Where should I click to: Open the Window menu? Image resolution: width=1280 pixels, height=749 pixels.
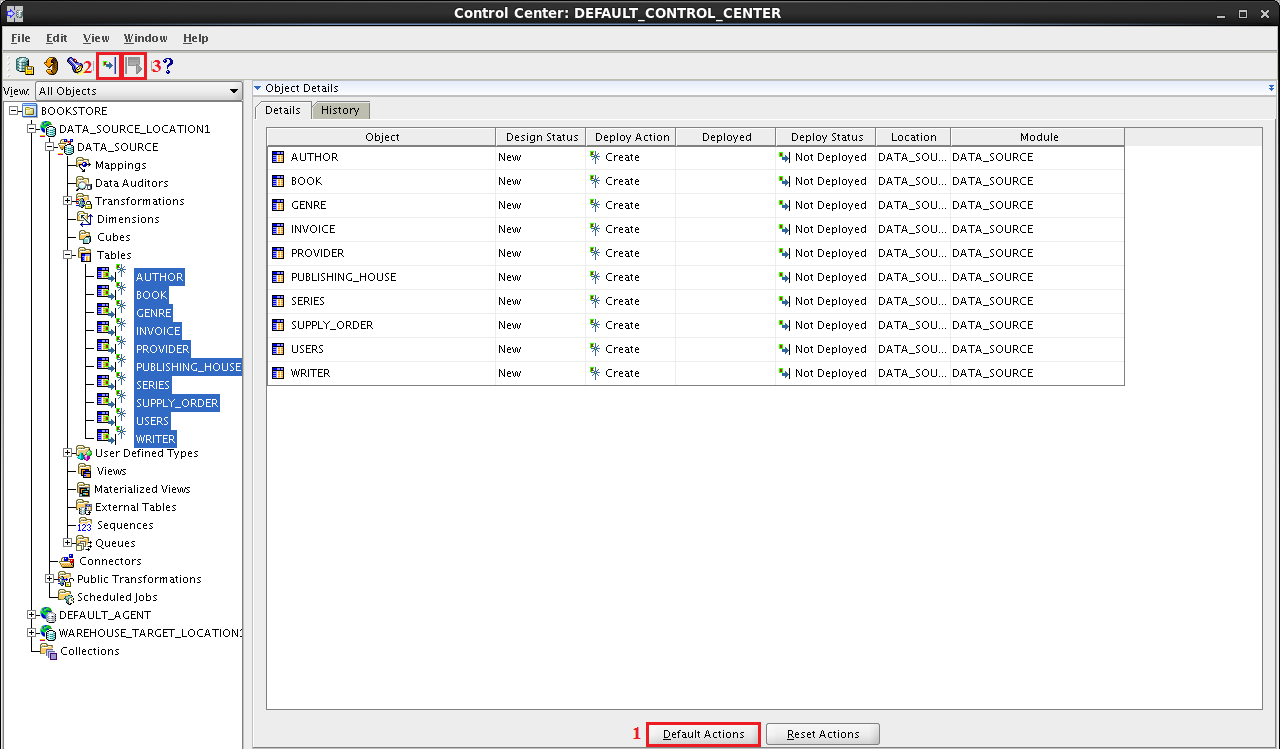(146, 38)
